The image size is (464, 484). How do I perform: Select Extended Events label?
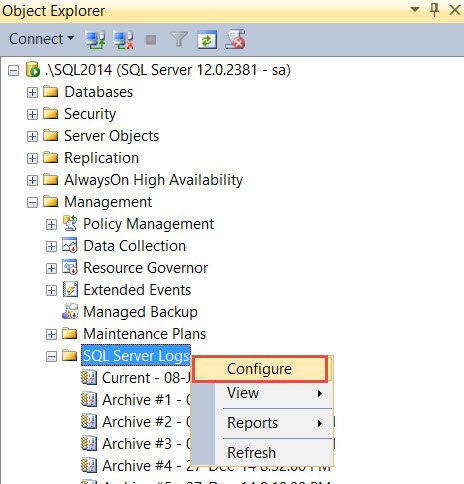[137, 290]
